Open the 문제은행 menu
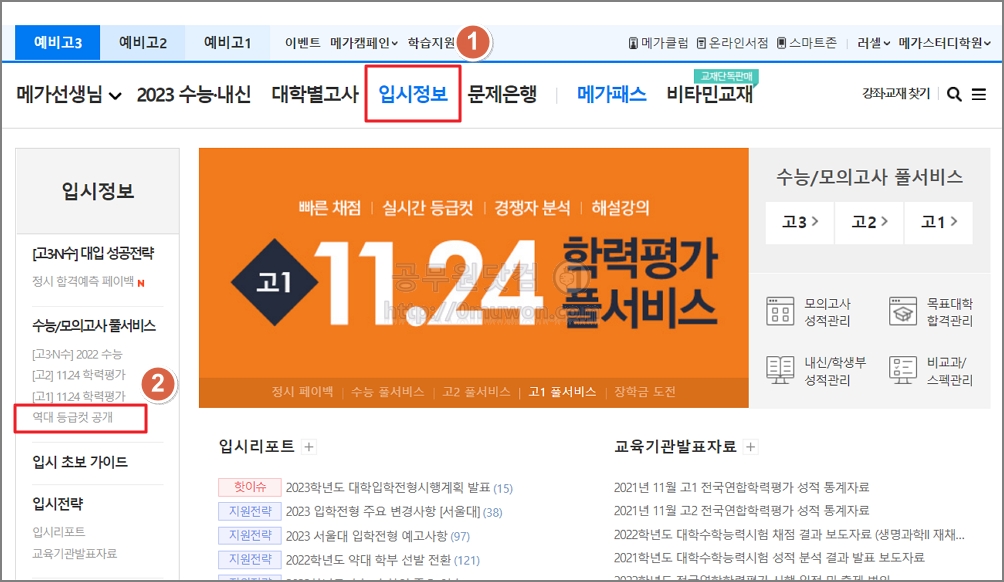1004x582 pixels. [x=502, y=95]
